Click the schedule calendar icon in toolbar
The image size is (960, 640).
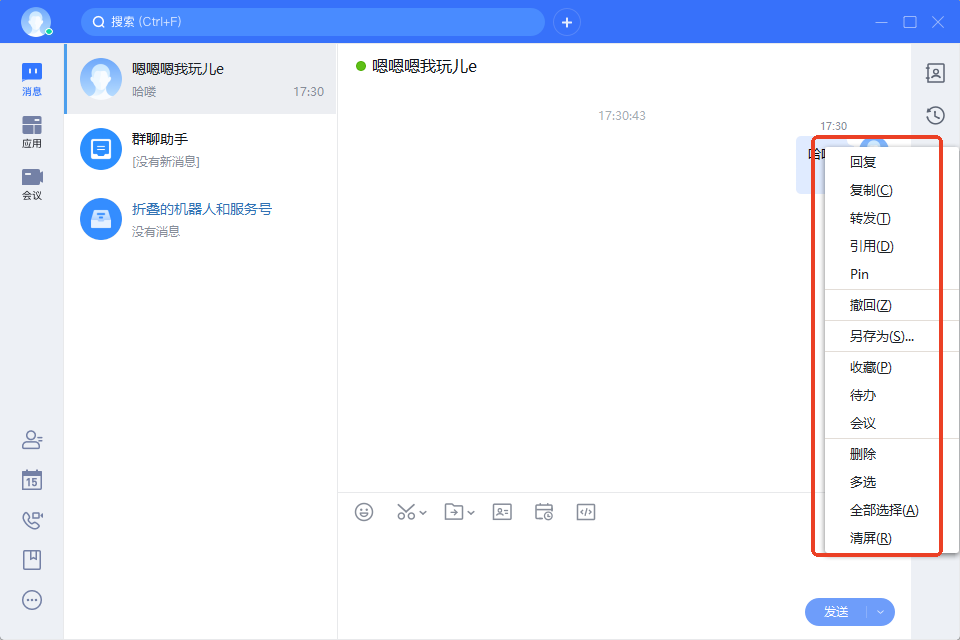[x=544, y=512]
